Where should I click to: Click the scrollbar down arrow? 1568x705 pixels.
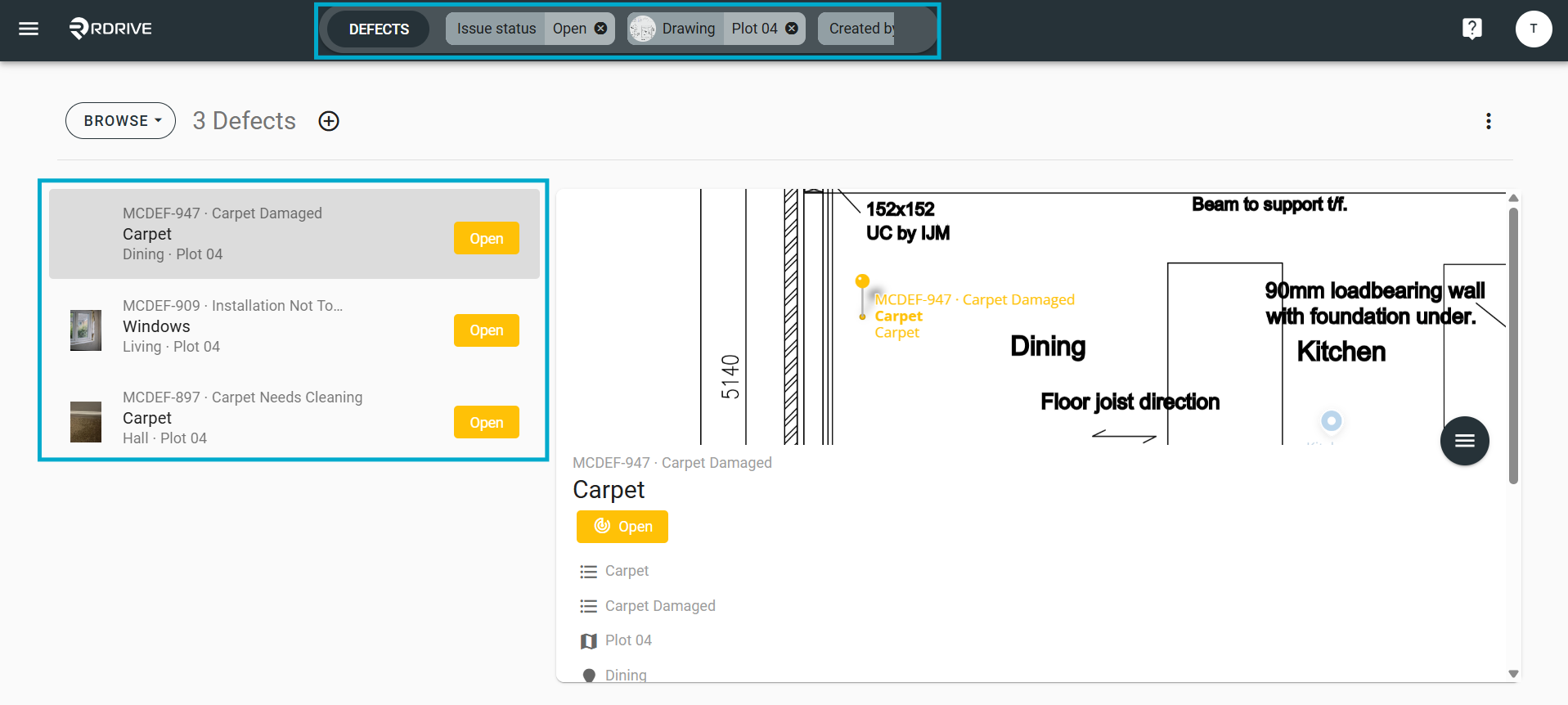[1513, 674]
